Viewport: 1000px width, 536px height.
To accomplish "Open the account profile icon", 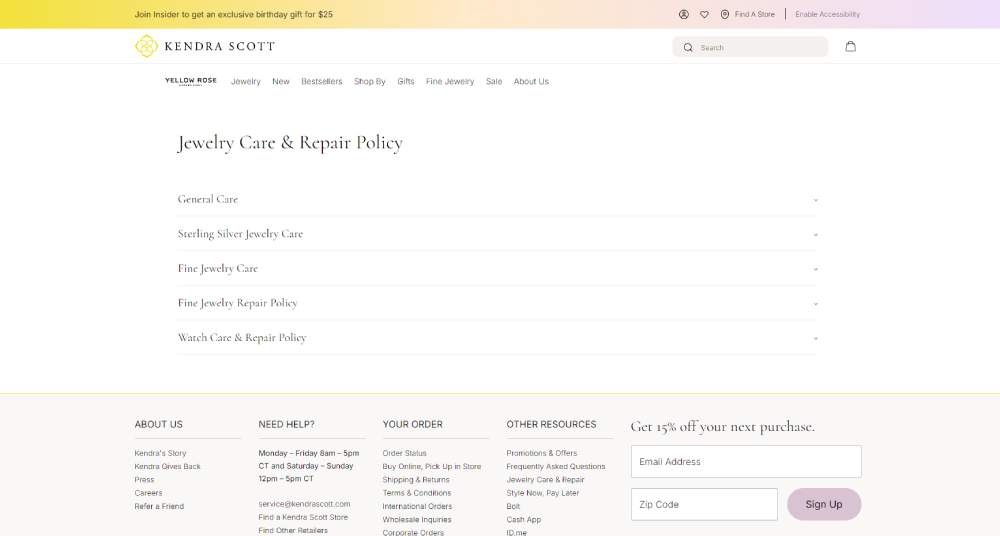I will [x=684, y=14].
